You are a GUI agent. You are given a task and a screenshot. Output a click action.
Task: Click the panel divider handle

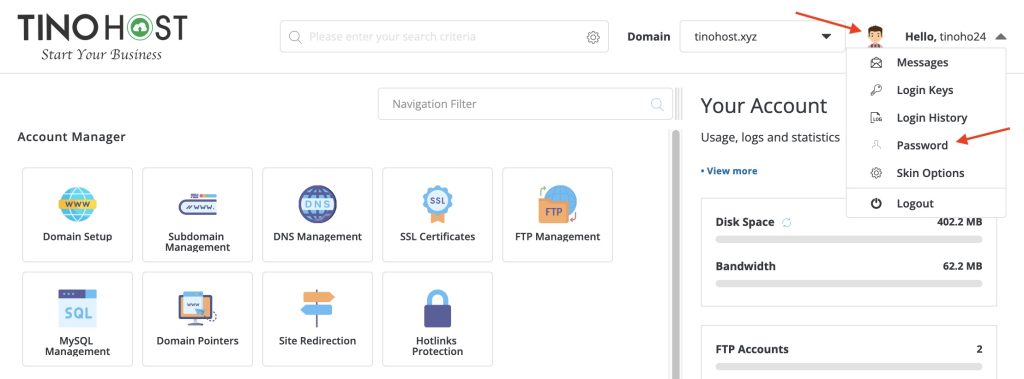click(679, 105)
